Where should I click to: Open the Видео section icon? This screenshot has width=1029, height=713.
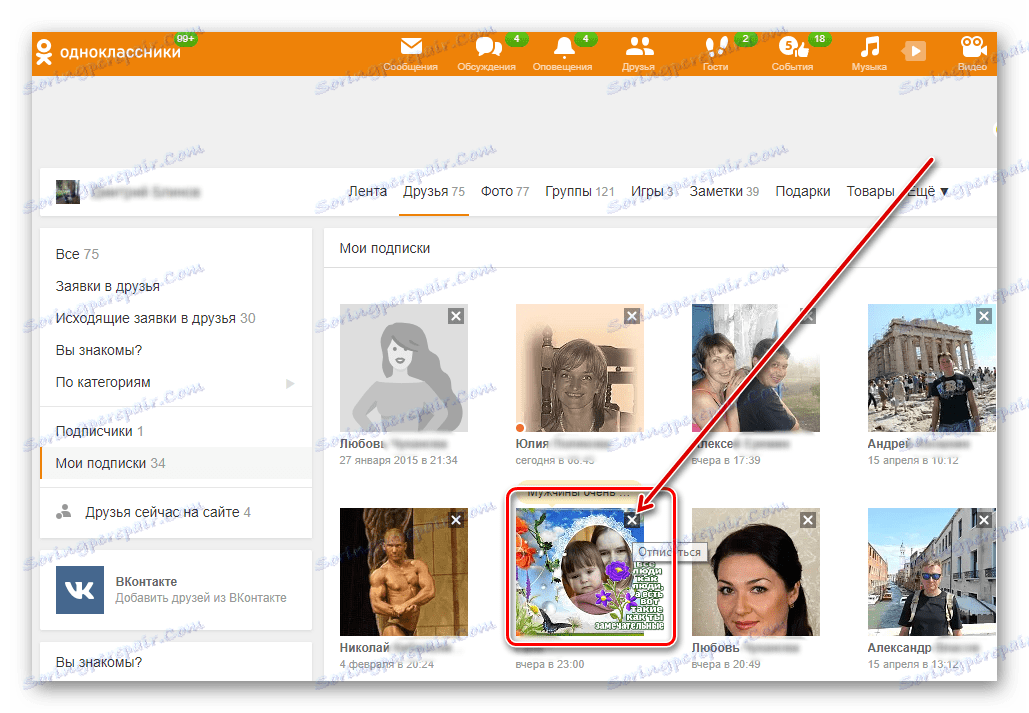[x=971, y=47]
